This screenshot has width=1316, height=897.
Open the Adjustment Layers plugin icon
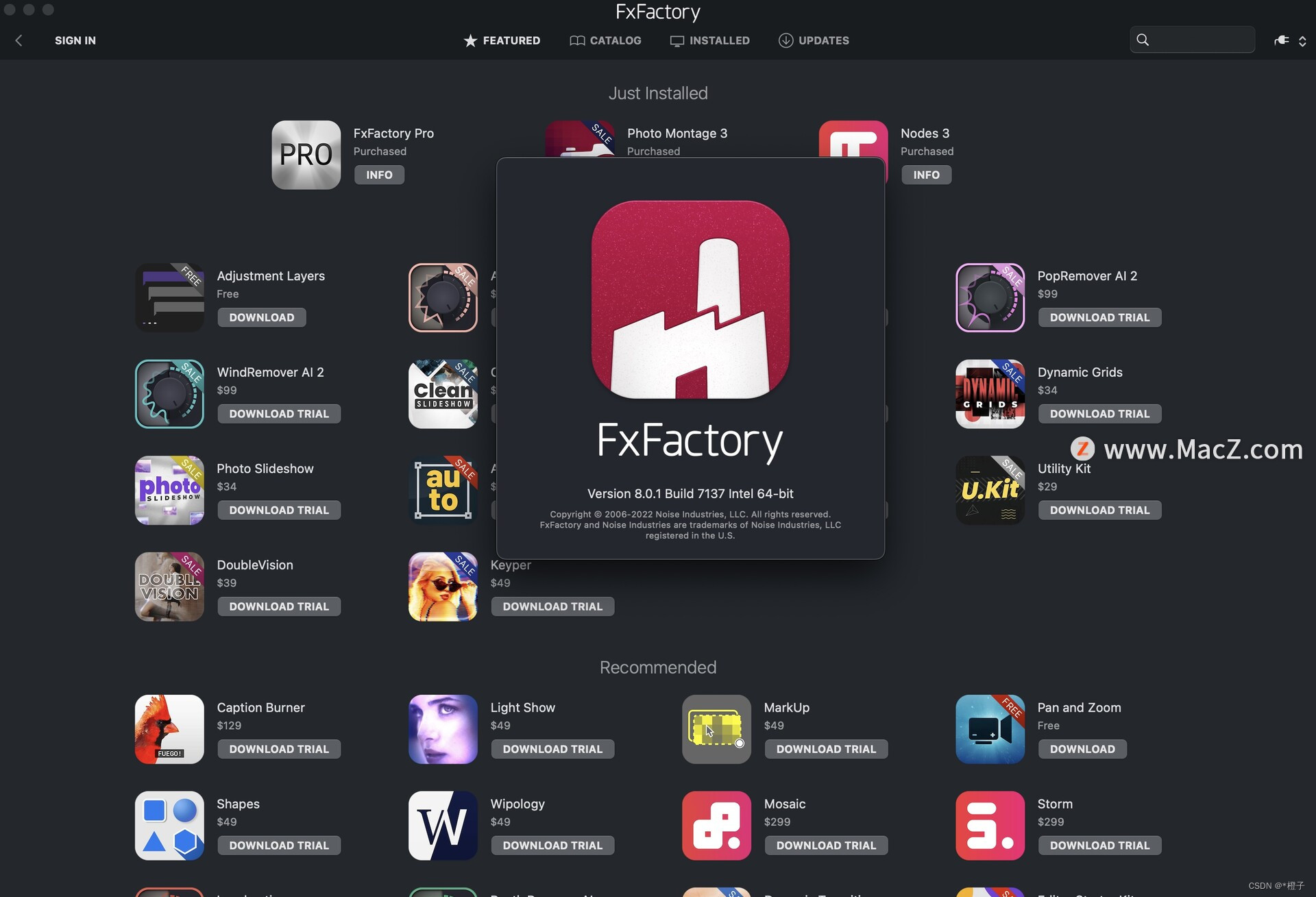pyautogui.click(x=169, y=297)
